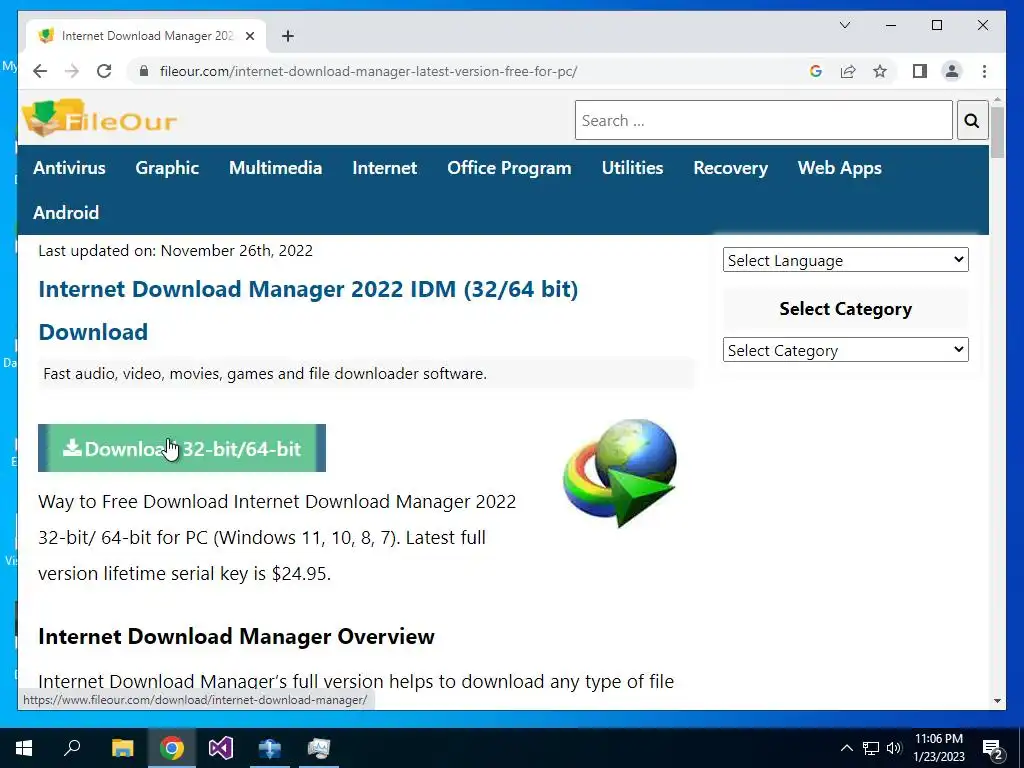Open the volume tray icon
Screen dimensions: 1024x768
(894, 748)
